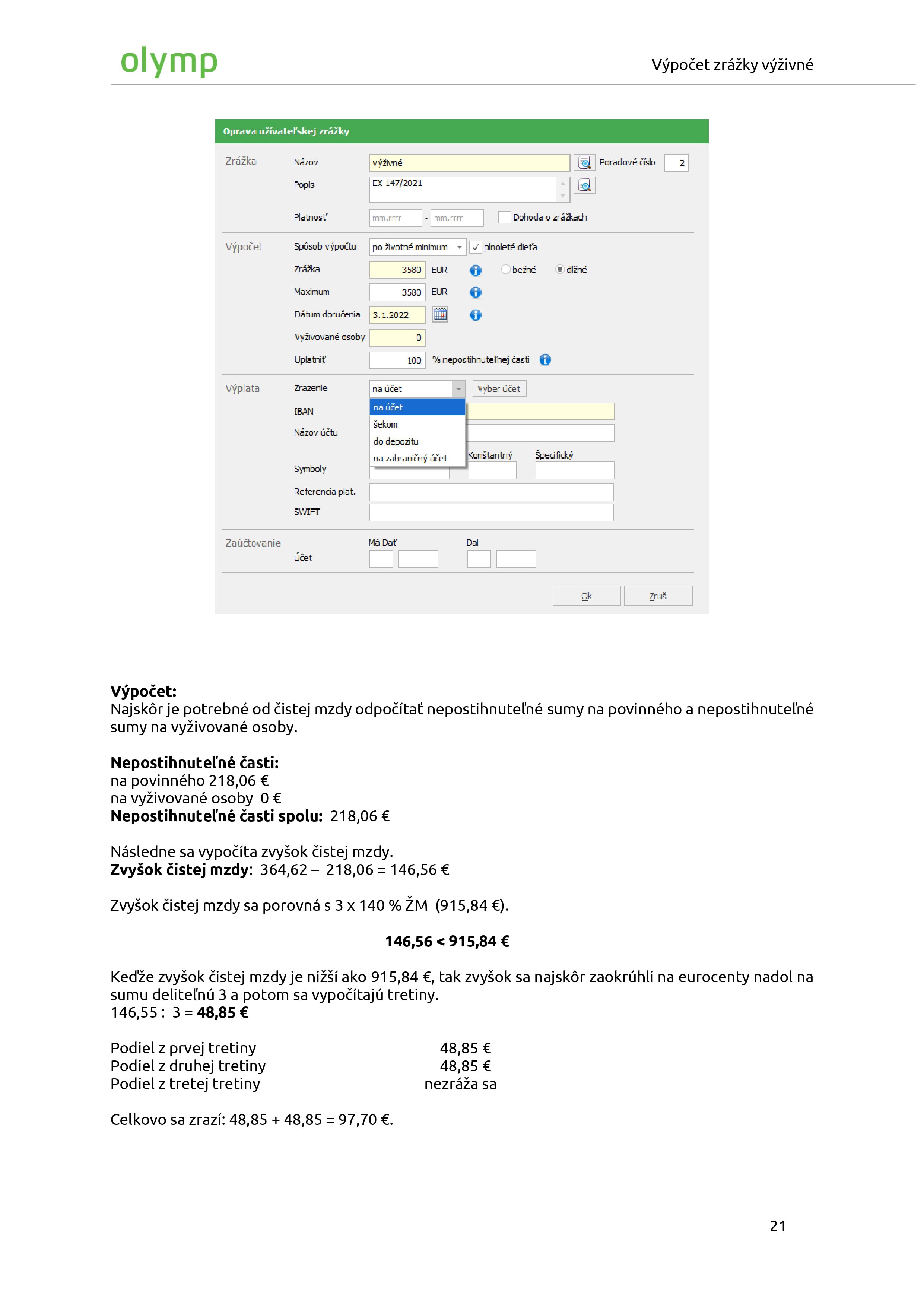This screenshot has height=1307, width=924.
Task: Collapse the Zrazenie dropdown arrow
Action: pos(458,389)
